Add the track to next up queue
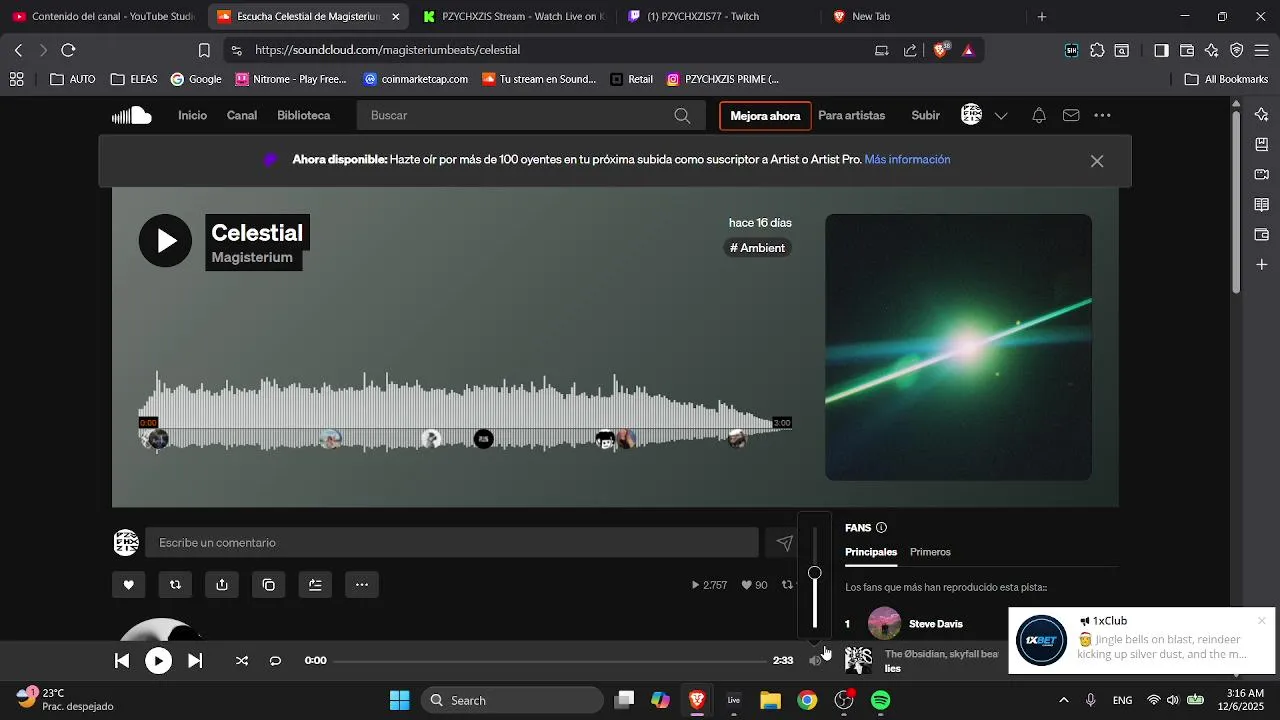The width and height of the screenshot is (1280, 720). click(x=315, y=585)
